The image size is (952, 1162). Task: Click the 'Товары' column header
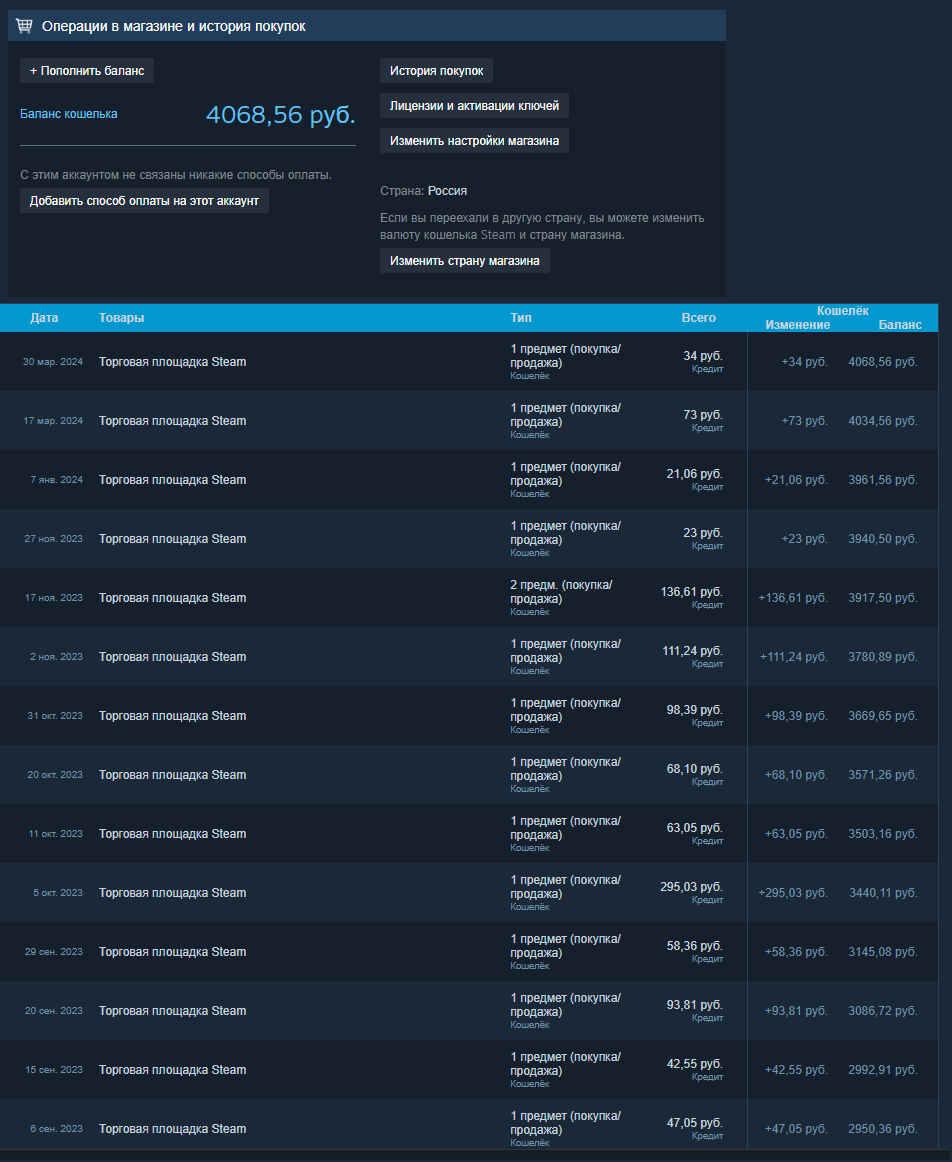pos(122,318)
